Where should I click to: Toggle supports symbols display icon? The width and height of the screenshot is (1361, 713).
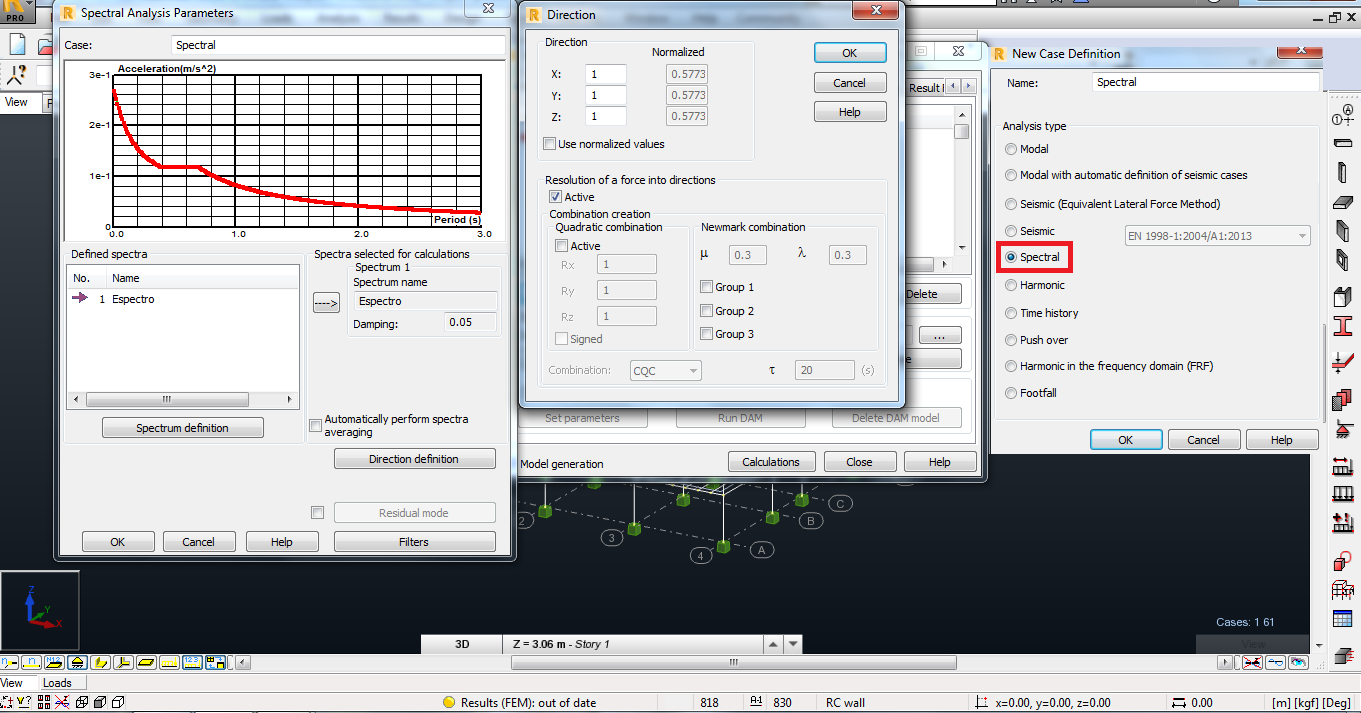[79, 662]
